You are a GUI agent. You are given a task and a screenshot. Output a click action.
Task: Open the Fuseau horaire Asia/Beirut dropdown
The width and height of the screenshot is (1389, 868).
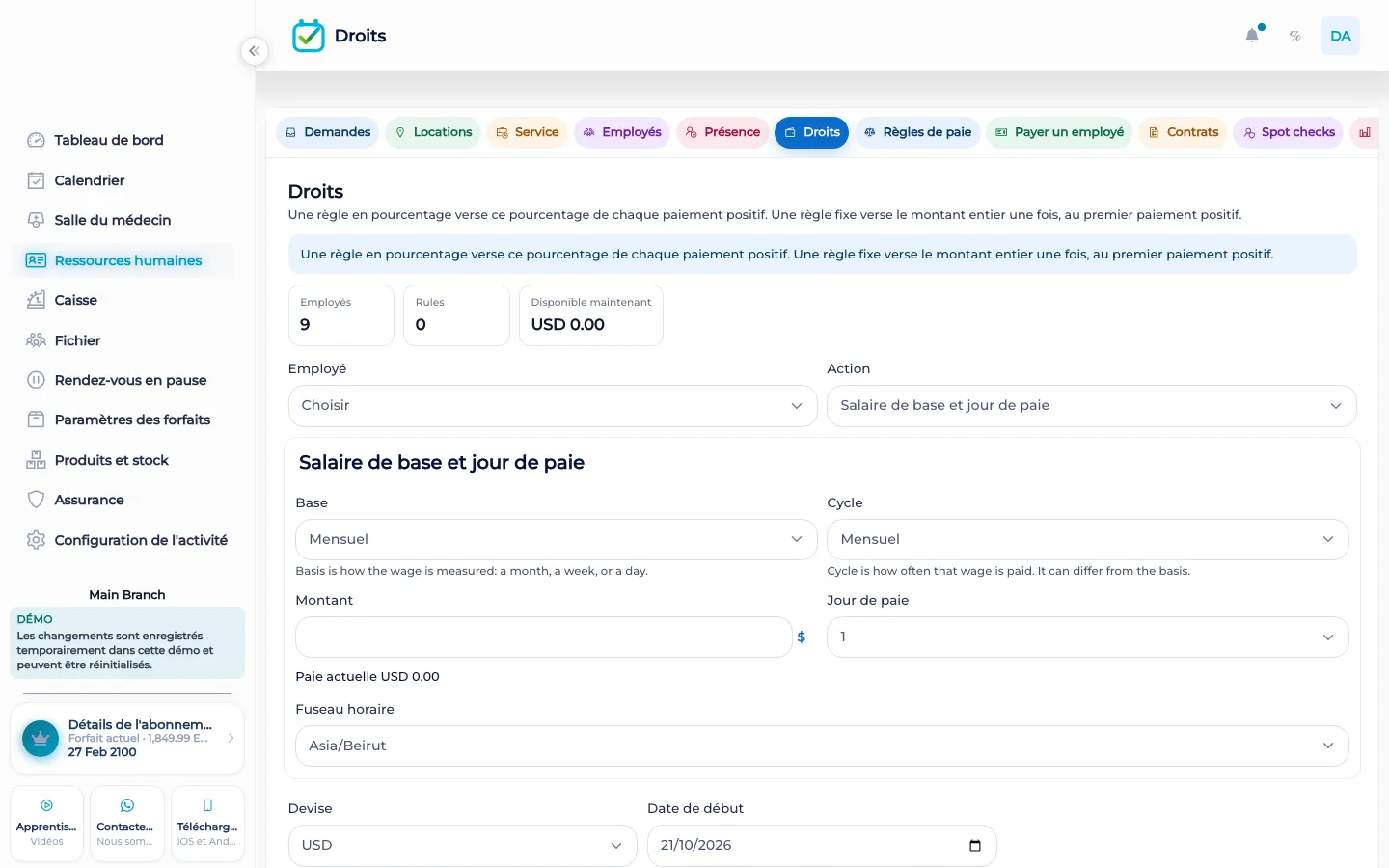[x=822, y=746]
